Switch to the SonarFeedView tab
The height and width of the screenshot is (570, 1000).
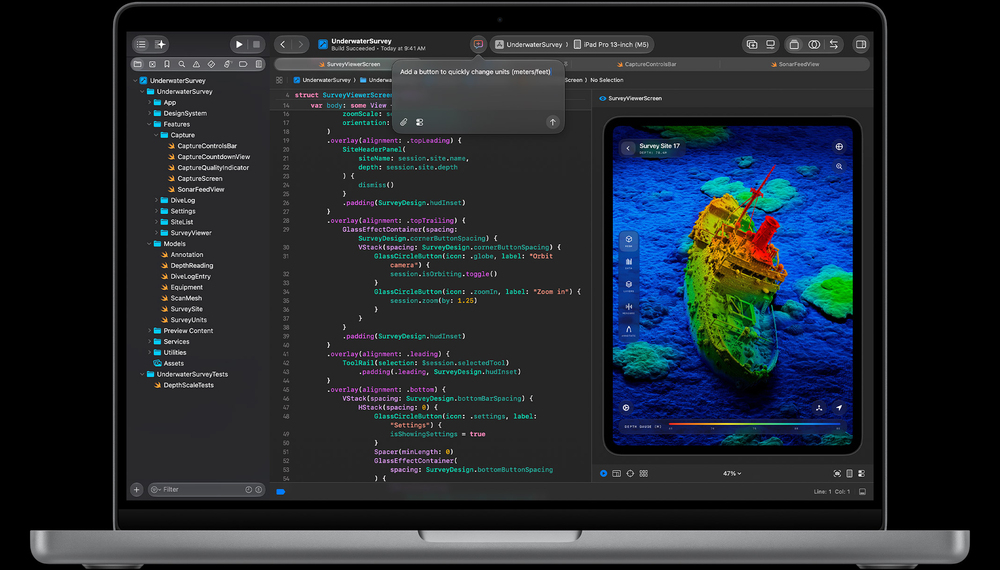[x=795, y=64]
